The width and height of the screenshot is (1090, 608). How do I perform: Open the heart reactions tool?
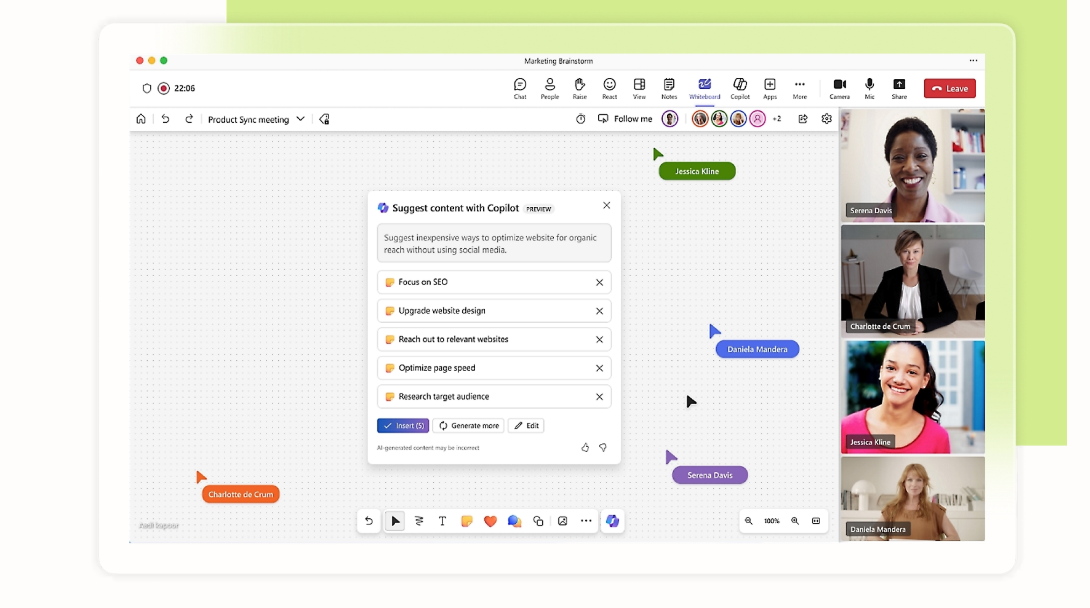490,521
